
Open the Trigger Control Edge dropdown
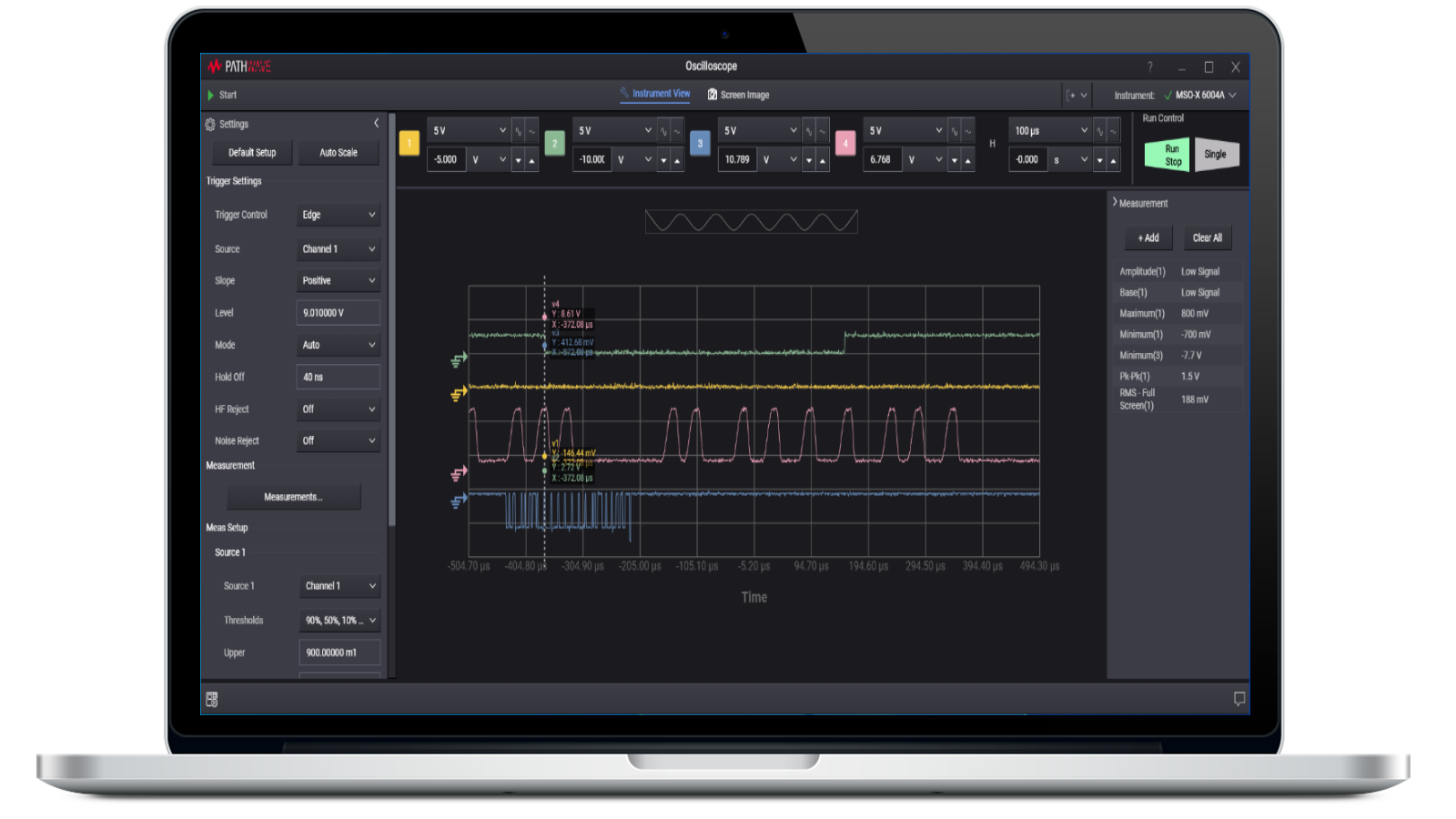point(338,214)
